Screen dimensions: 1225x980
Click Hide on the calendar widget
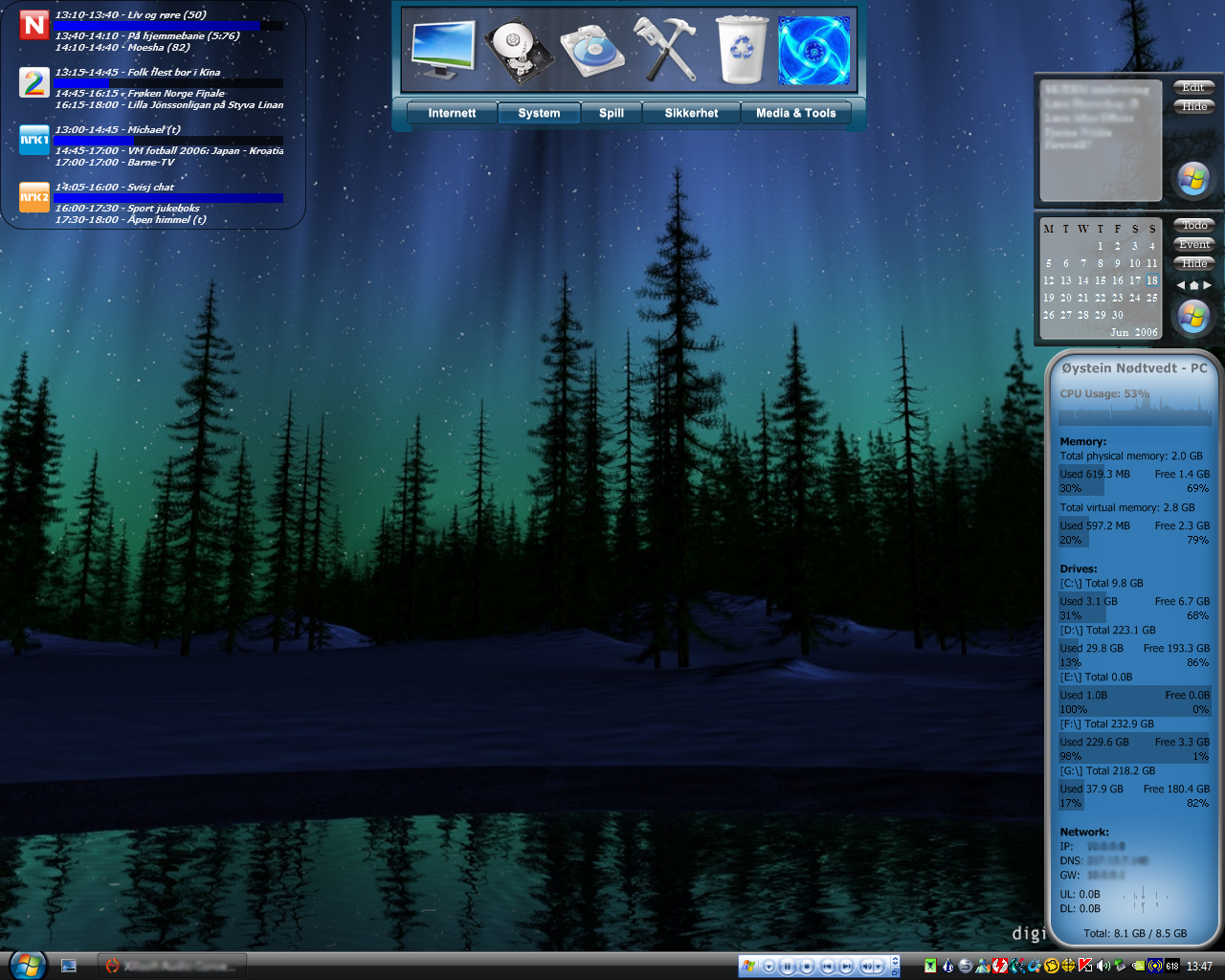pos(1193,264)
